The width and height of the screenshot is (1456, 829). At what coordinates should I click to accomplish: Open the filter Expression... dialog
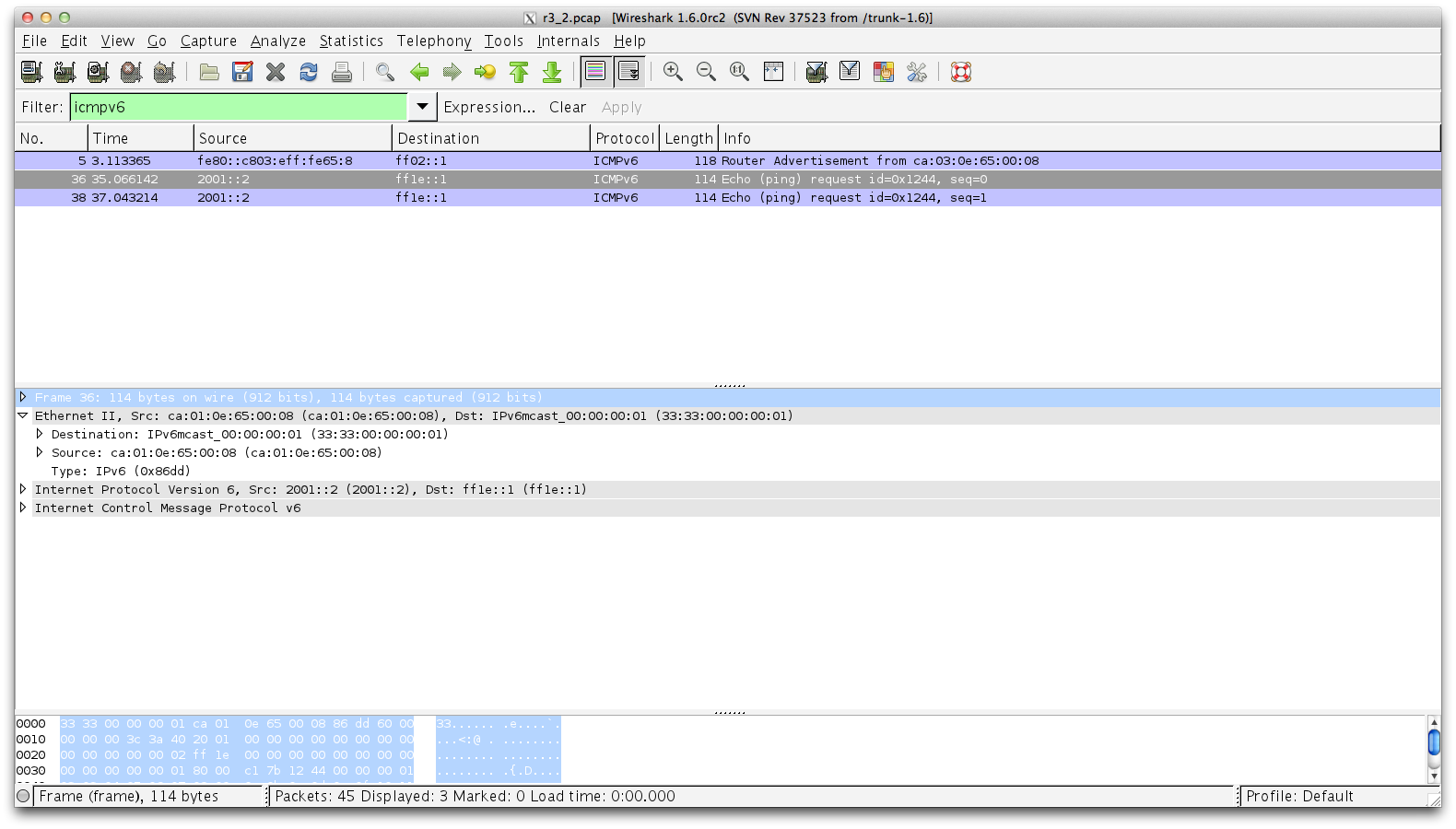click(x=489, y=107)
